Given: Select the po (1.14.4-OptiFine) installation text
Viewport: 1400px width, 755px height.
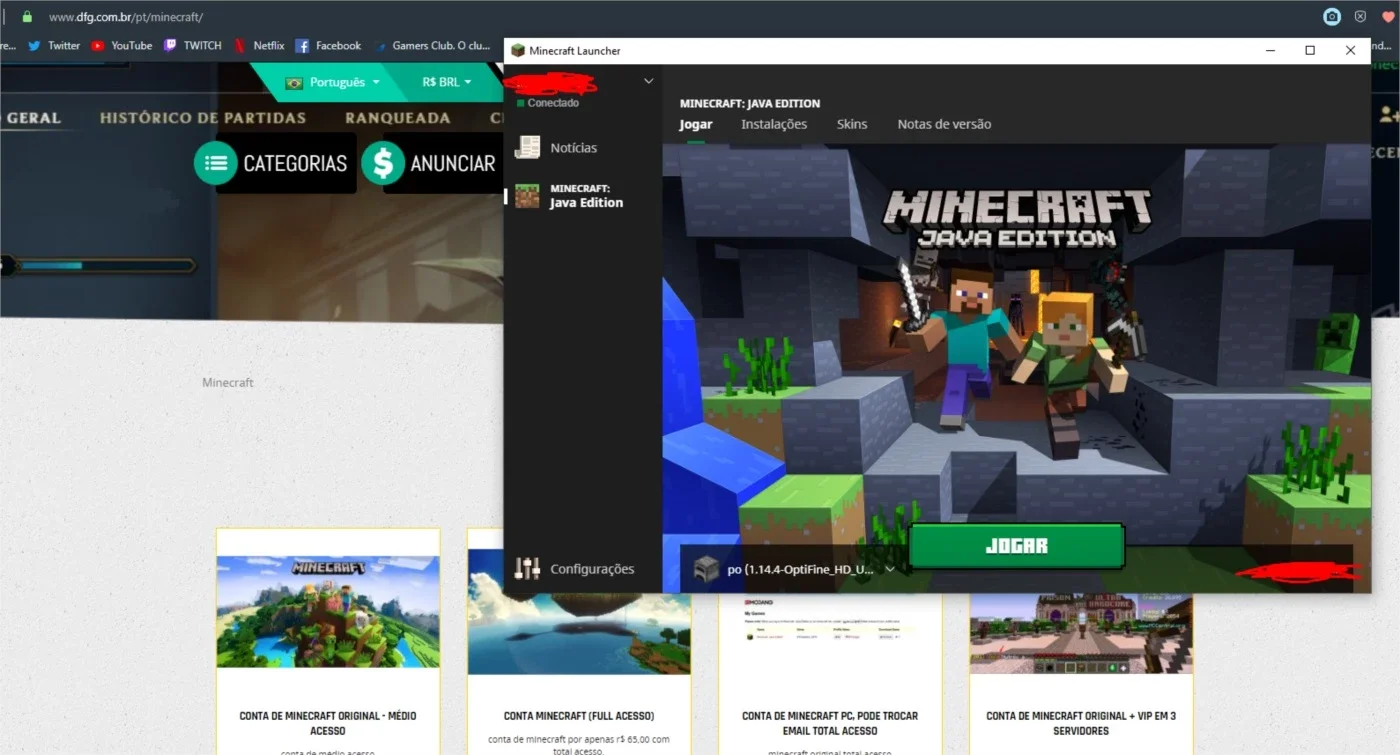Looking at the screenshot, I should 800,569.
